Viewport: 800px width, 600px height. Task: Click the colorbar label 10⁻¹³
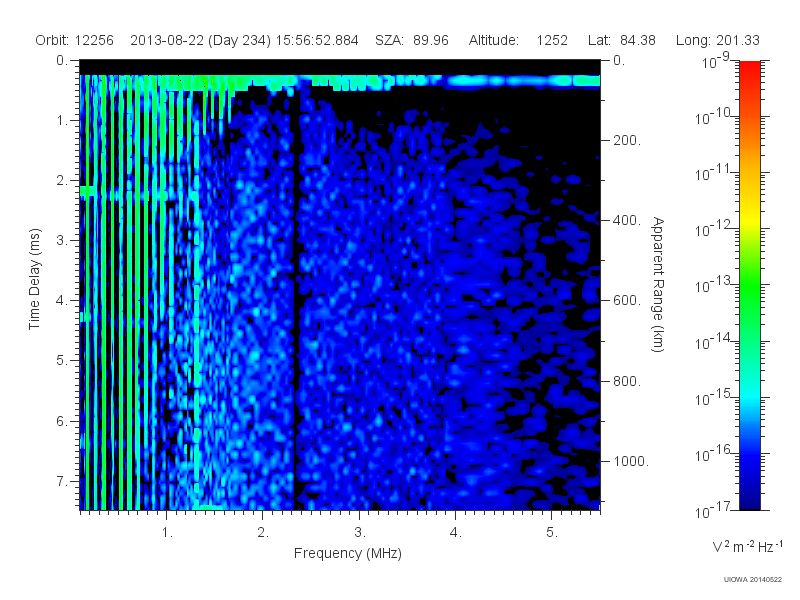(714, 285)
